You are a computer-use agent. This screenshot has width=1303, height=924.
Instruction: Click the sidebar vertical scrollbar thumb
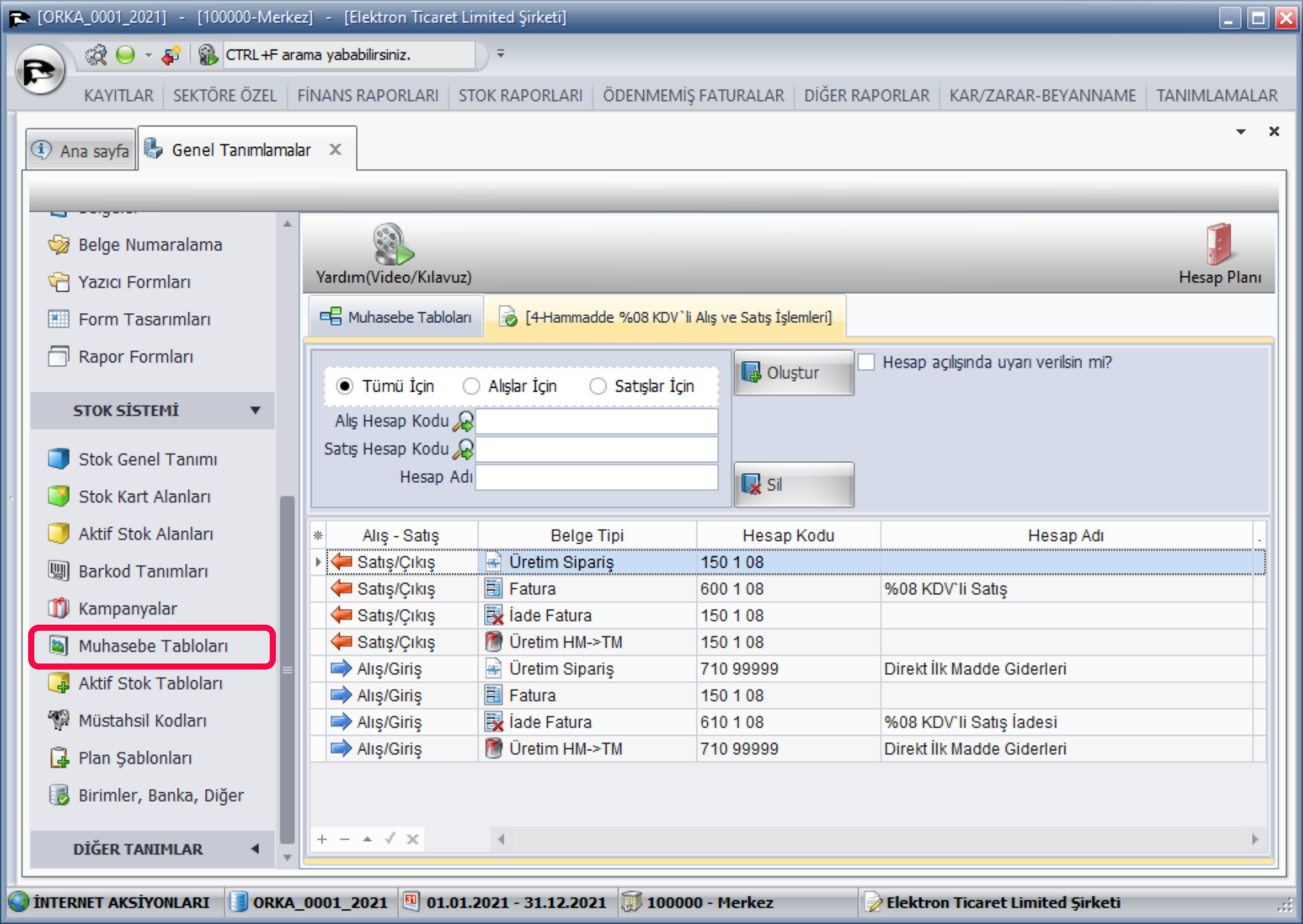click(x=287, y=670)
